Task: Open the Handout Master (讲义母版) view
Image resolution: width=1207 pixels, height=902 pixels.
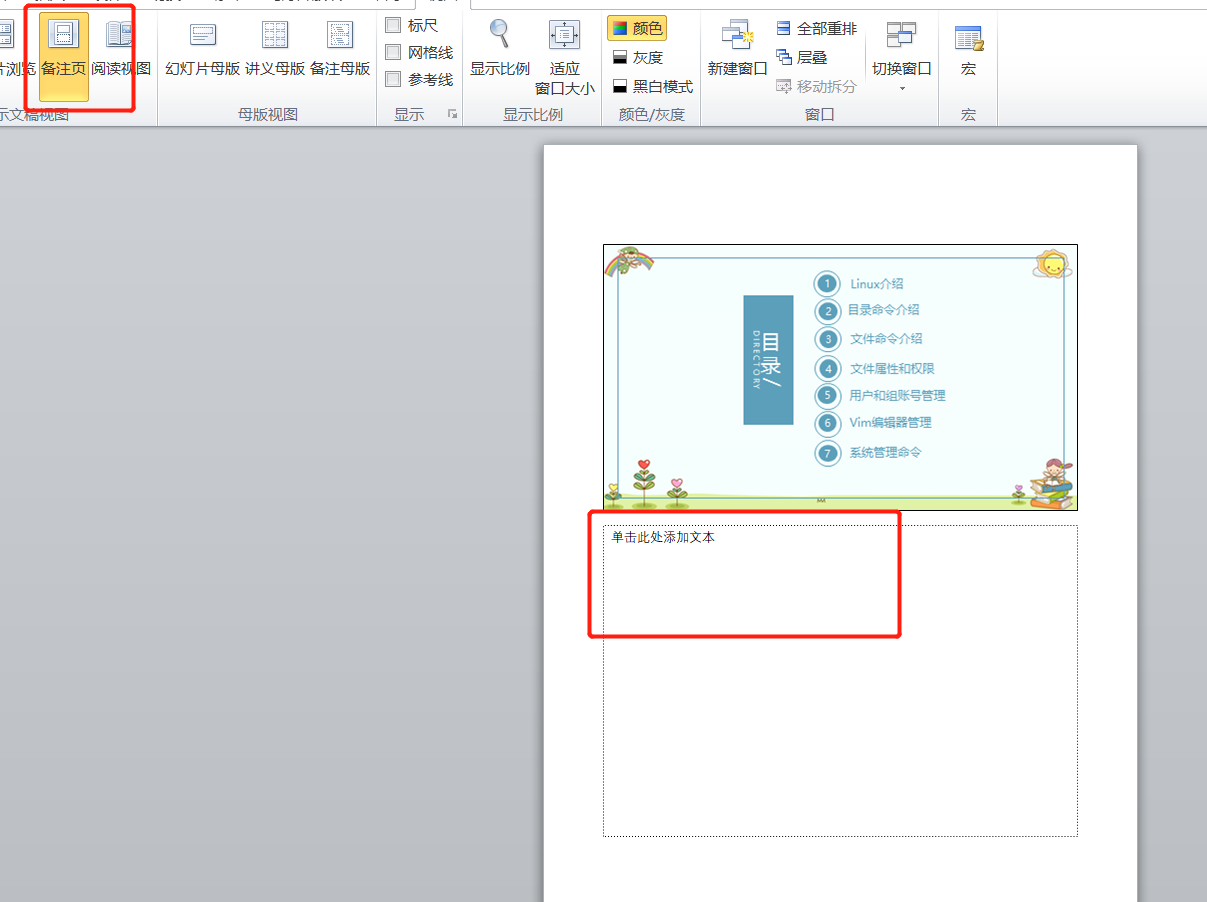Action: [x=274, y=52]
